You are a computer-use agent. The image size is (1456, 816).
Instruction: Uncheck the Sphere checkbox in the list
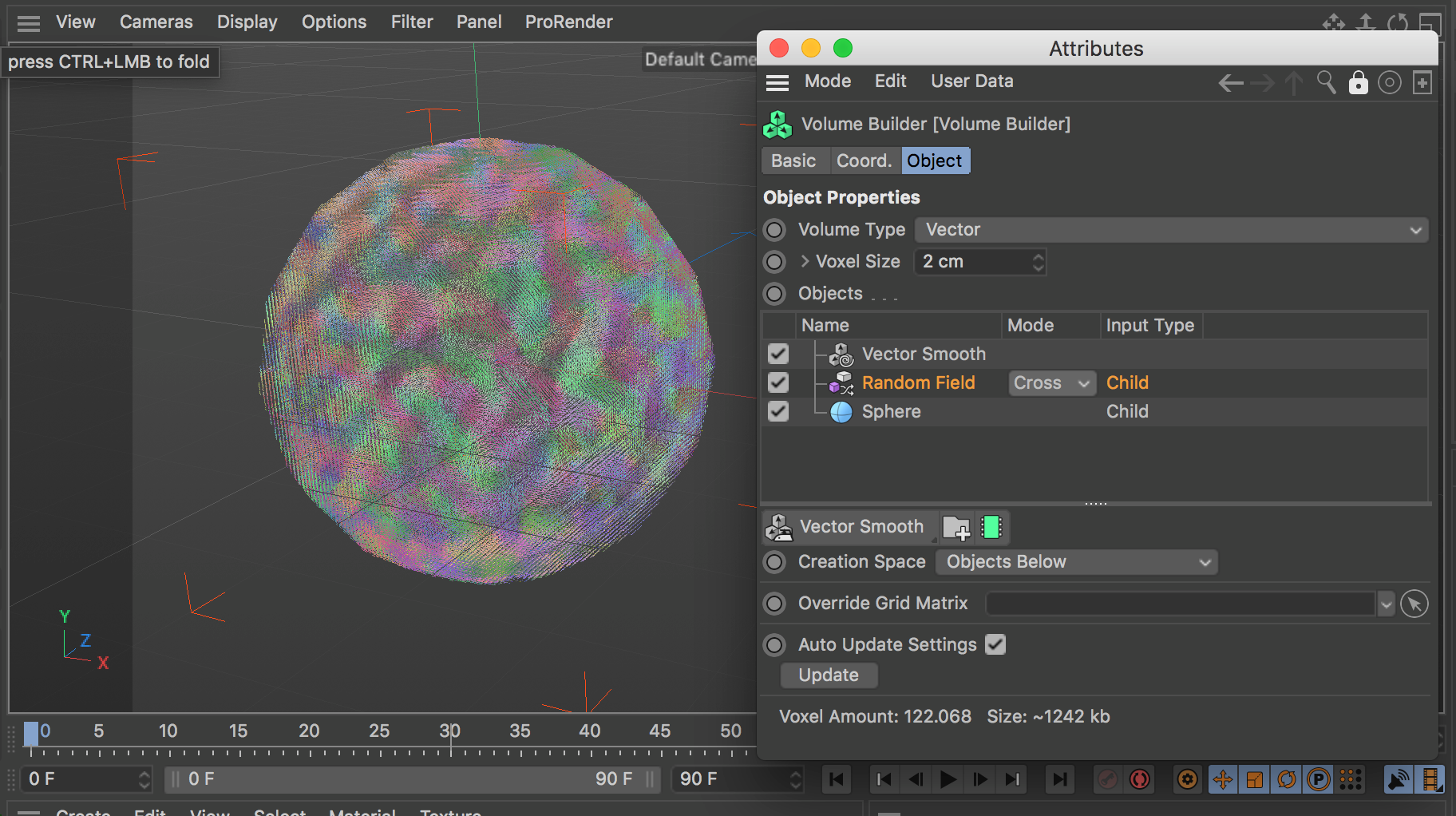[778, 411]
